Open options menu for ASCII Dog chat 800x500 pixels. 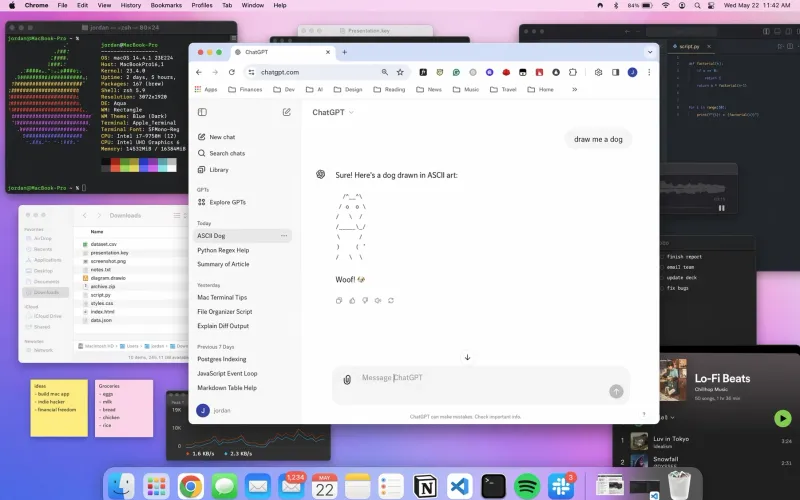(x=284, y=236)
